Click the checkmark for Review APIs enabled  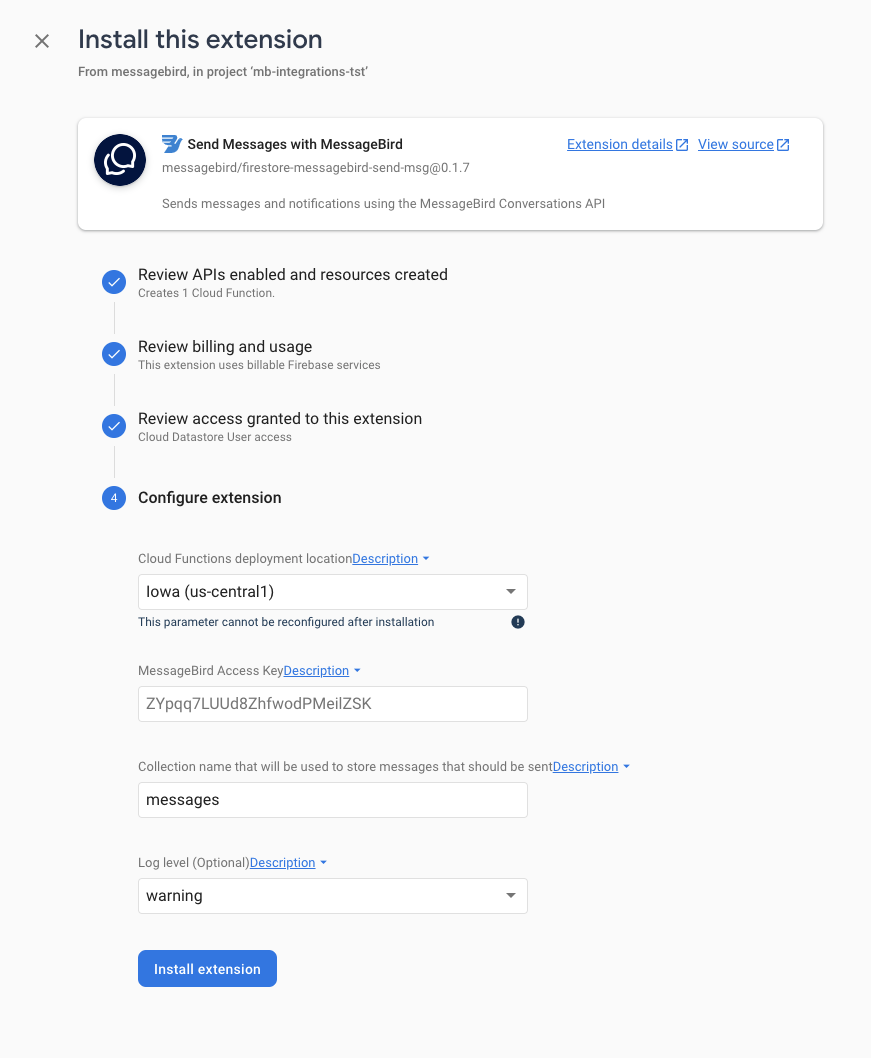[x=114, y=282]
